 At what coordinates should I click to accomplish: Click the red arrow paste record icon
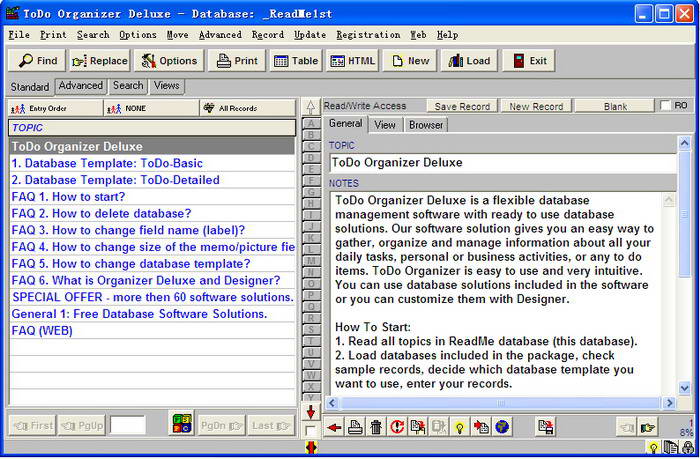(x=481, y=427)
